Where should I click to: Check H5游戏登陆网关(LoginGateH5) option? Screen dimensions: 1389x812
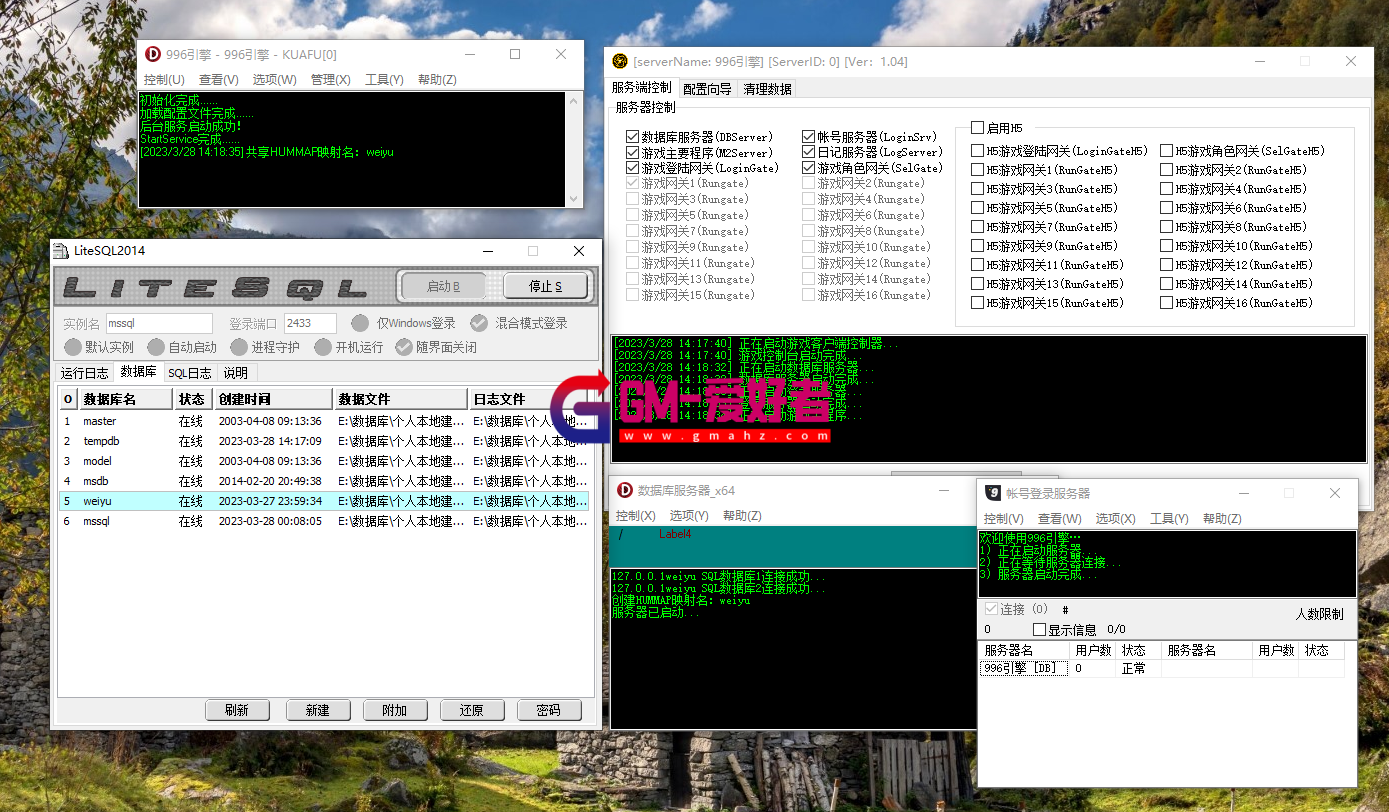click(x=978, y=151)
